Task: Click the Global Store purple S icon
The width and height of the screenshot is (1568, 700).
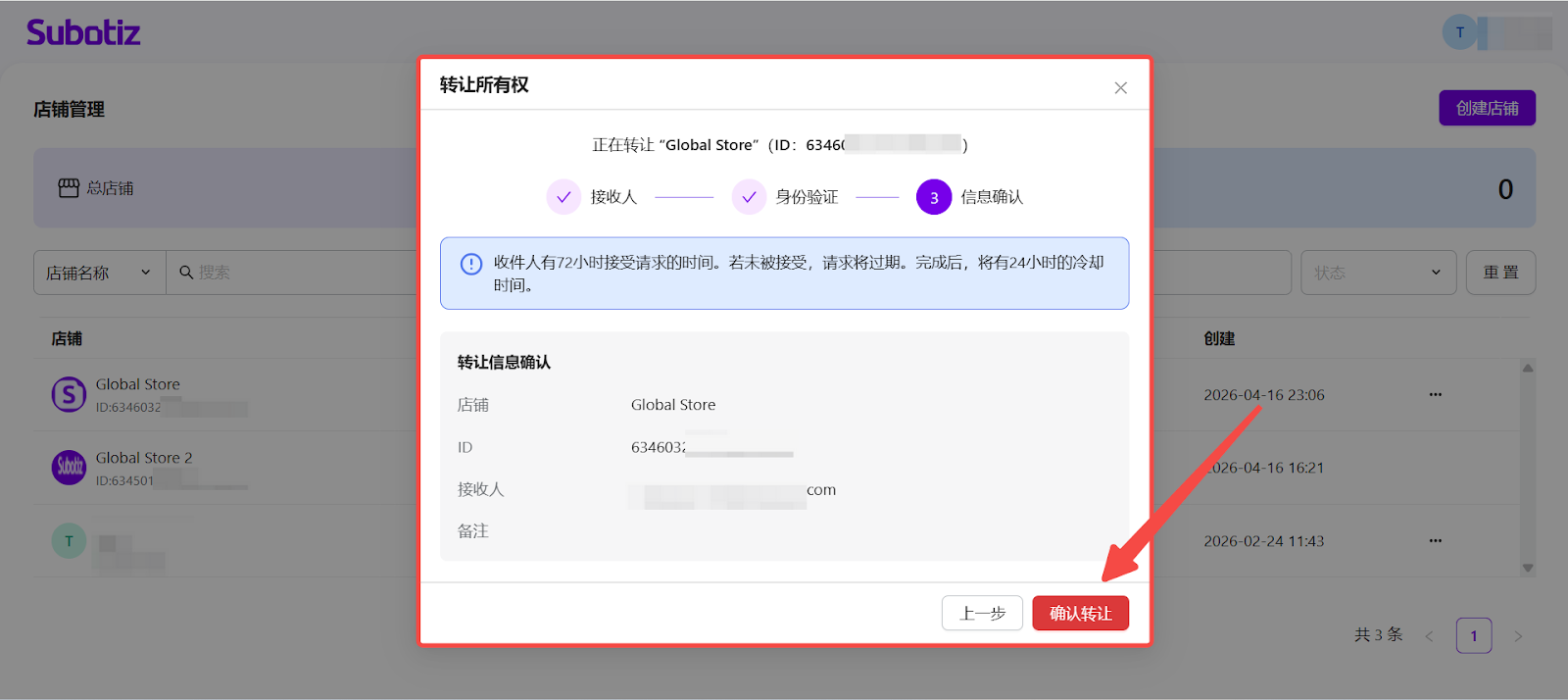Action: tap(69, 395)
